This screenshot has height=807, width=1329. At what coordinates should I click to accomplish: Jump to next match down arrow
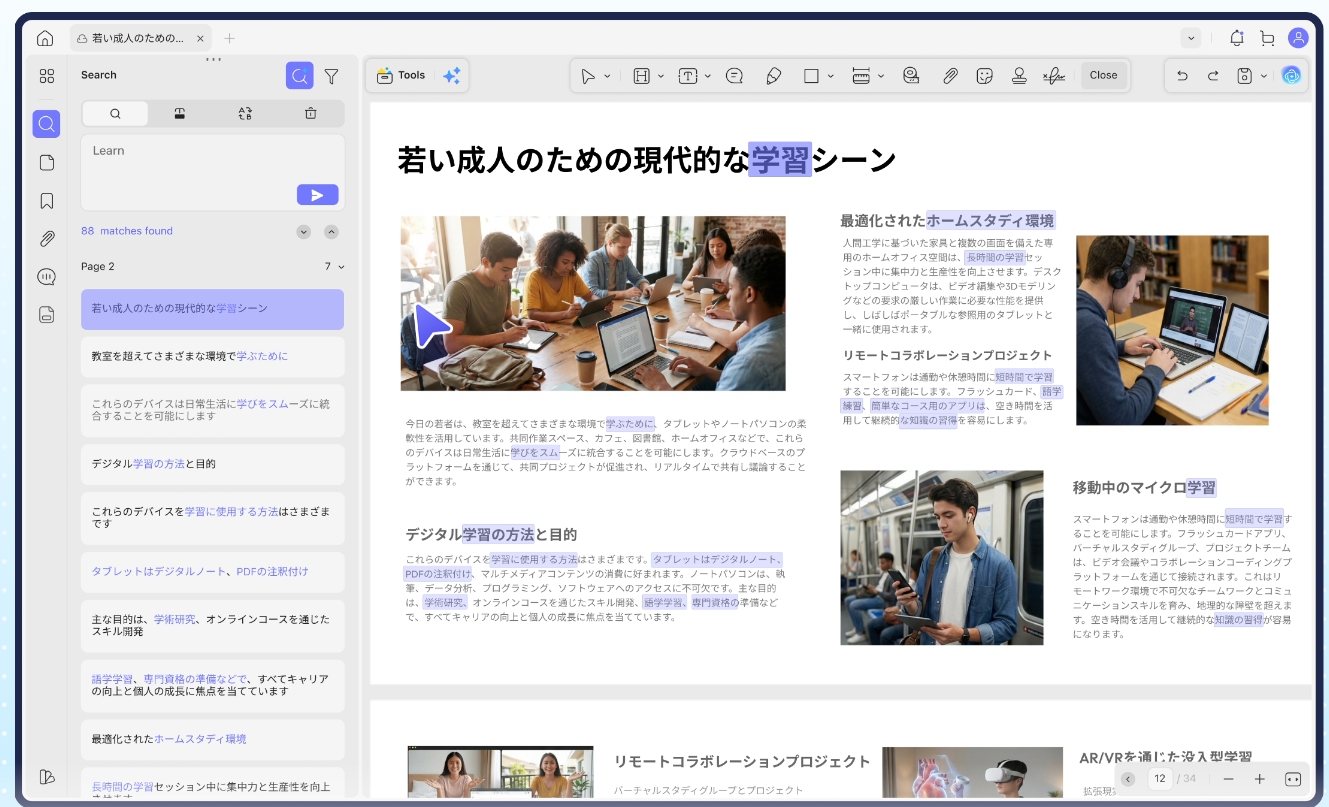(303, 232)
